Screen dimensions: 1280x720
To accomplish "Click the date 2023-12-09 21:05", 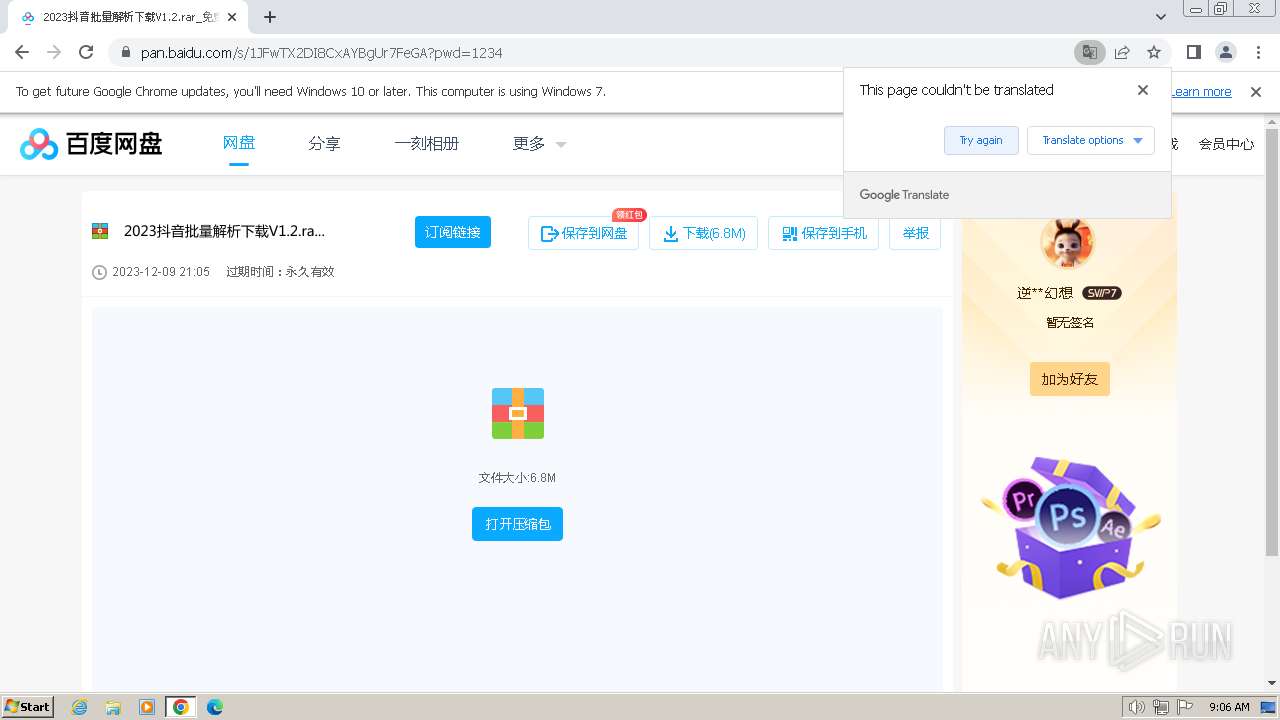I will (161, 272).
